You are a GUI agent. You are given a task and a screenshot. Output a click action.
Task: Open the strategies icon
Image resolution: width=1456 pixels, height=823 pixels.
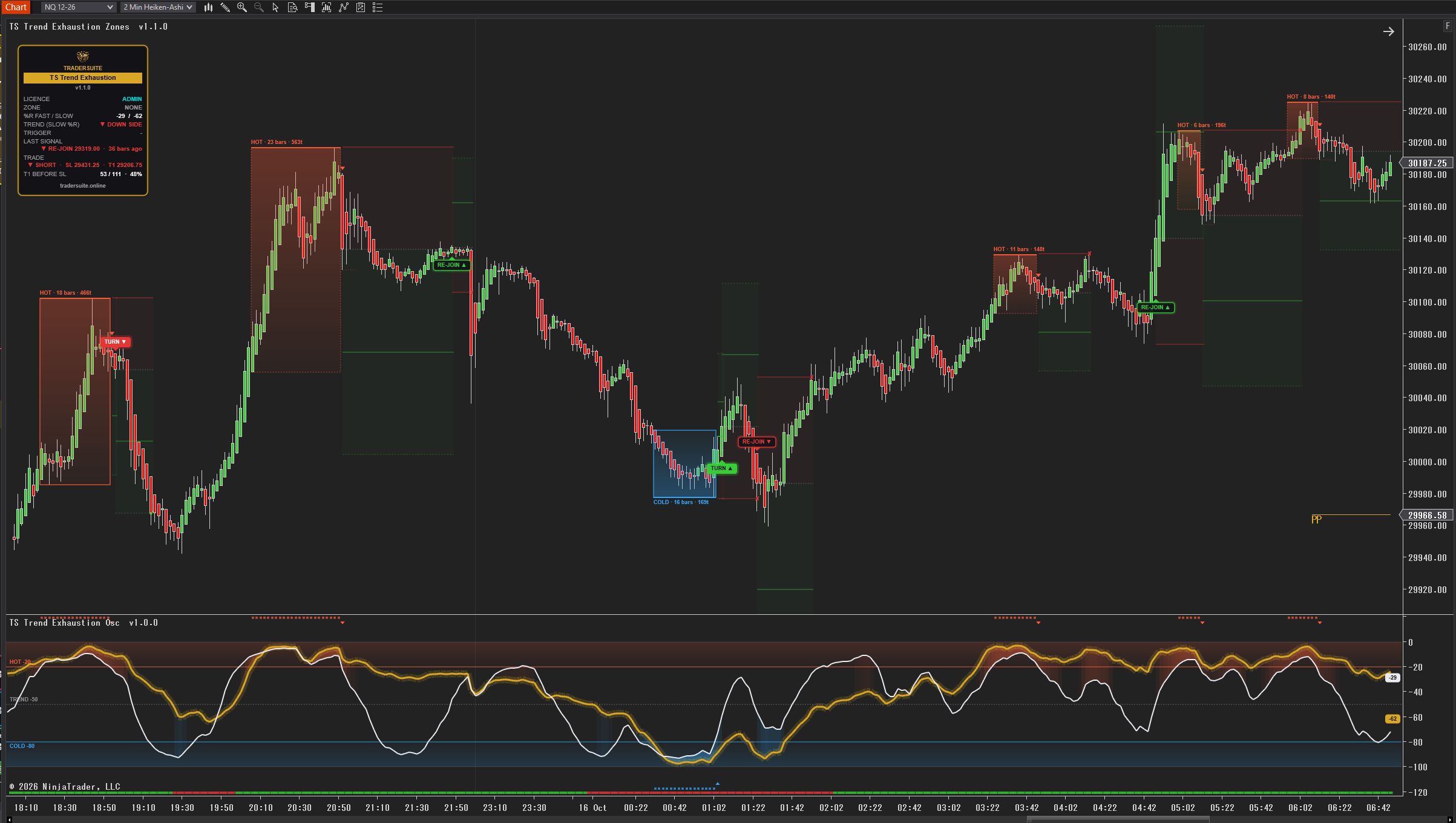point(361,7)
